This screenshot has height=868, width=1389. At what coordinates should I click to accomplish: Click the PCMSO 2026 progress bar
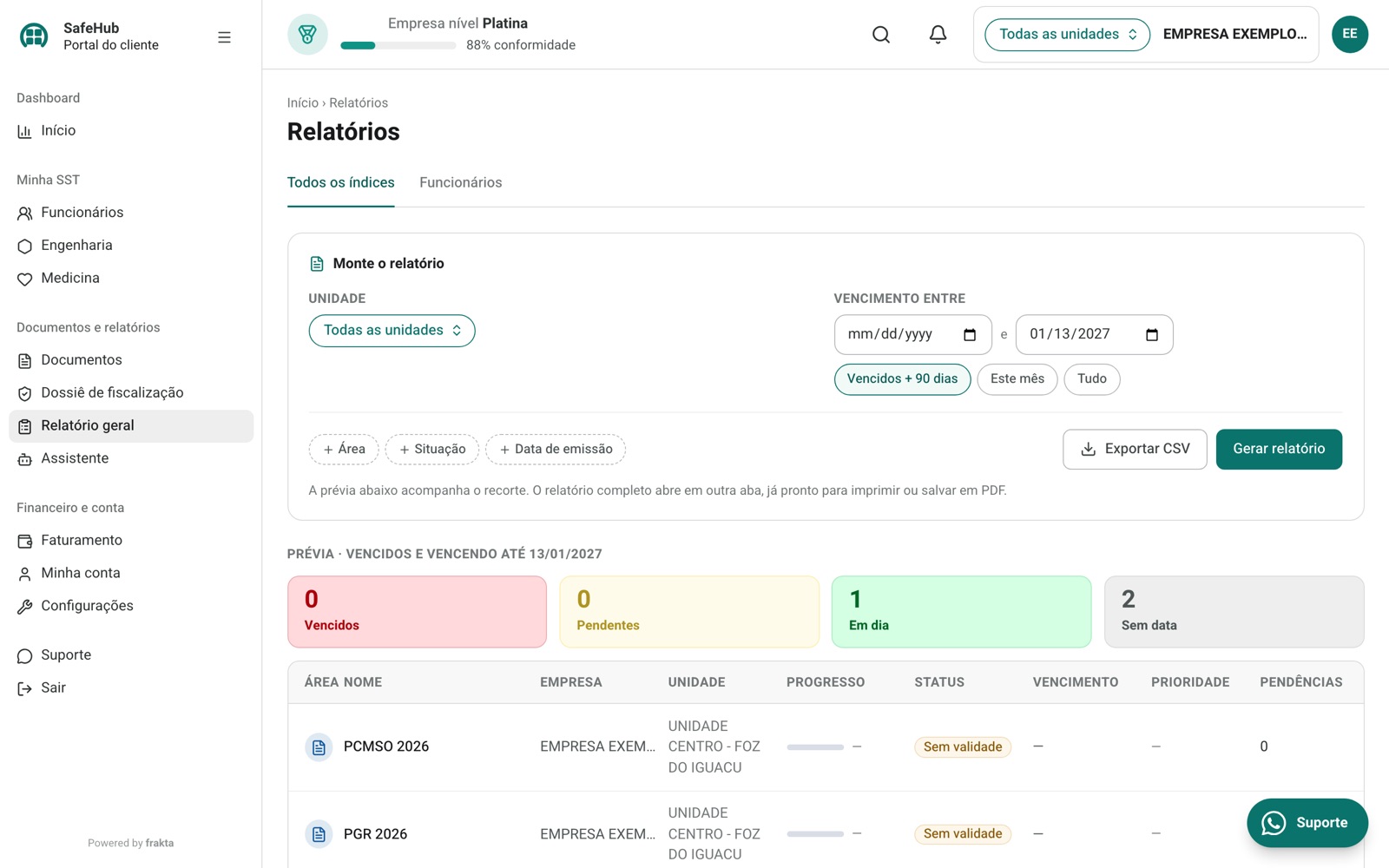point(815,747)
